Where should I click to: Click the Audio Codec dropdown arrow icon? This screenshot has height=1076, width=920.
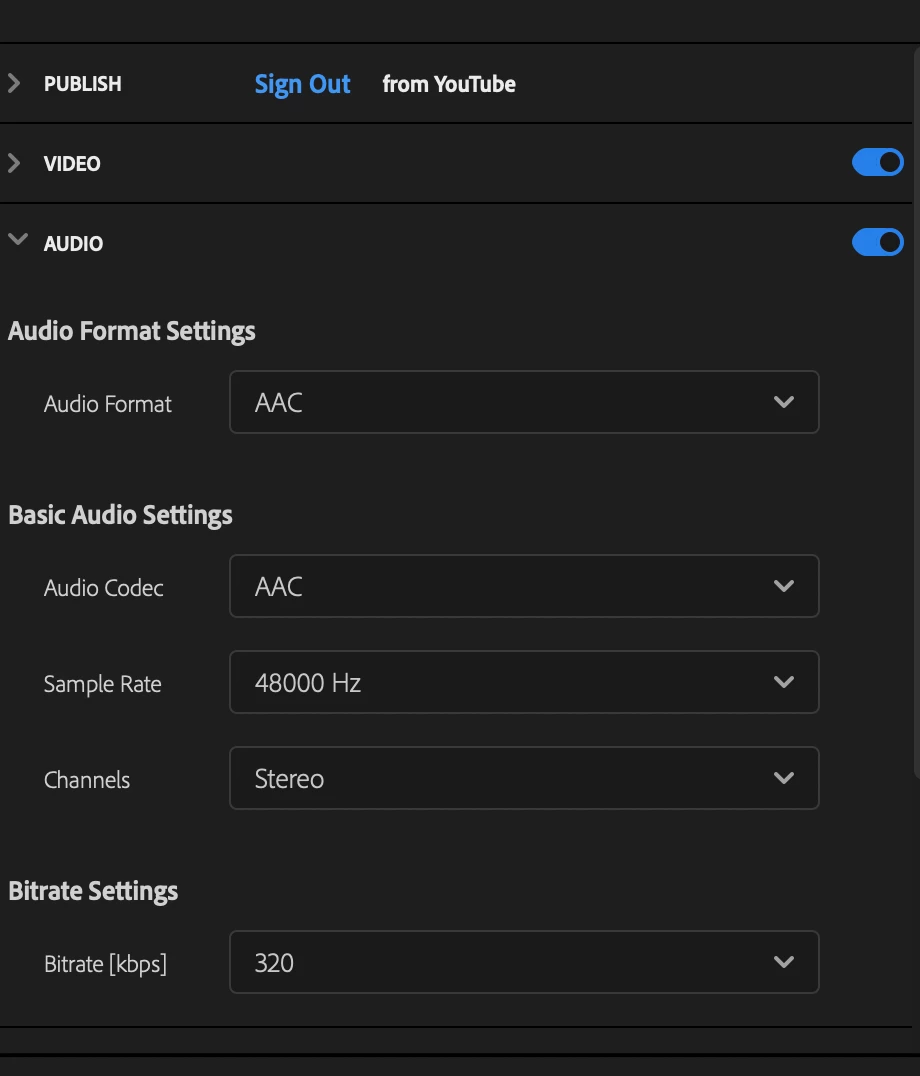(784, 586)
